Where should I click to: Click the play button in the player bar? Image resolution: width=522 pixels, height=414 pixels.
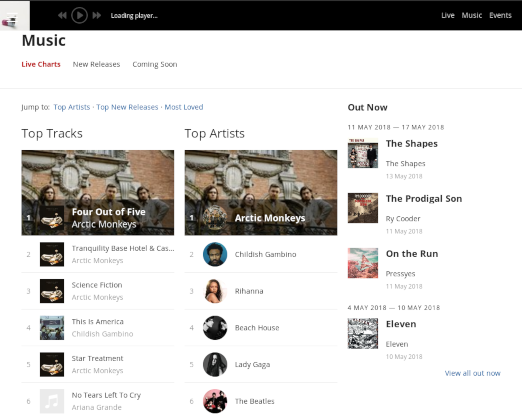tap(79, 15)
